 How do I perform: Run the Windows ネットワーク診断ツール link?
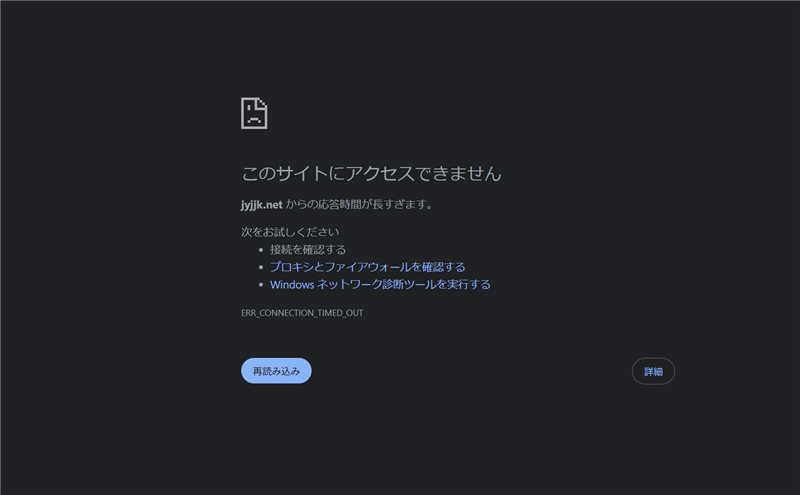coord(380,285)
